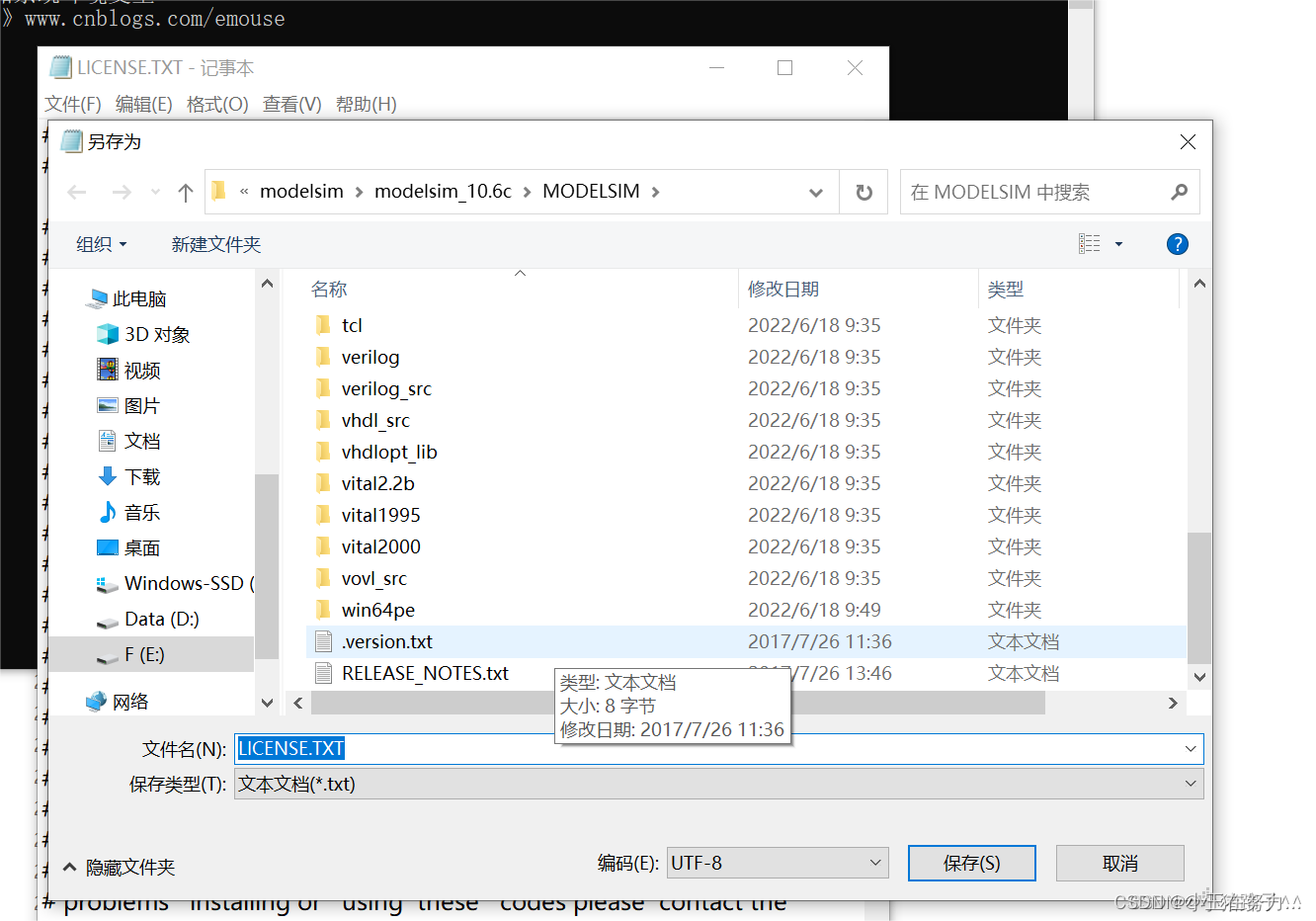Viewport: 1316px width, 921px height.
Task: Click modelsim_10.6c in the address path
Action: 443,192
